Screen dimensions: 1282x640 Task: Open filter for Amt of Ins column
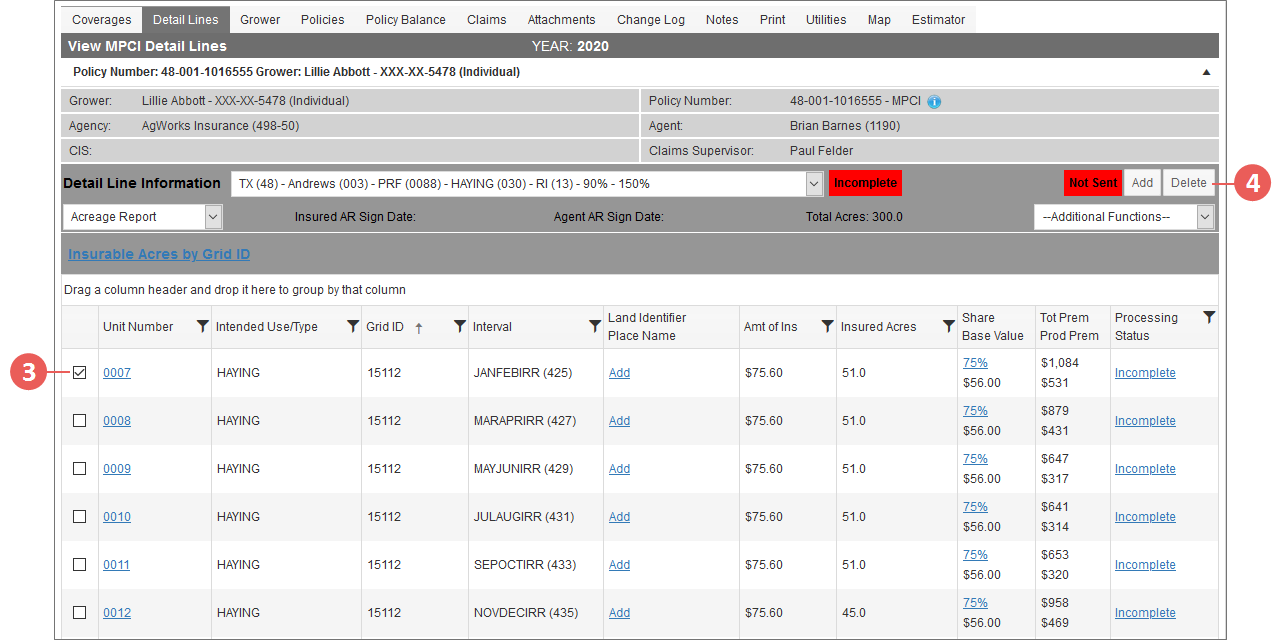(827, 326)
